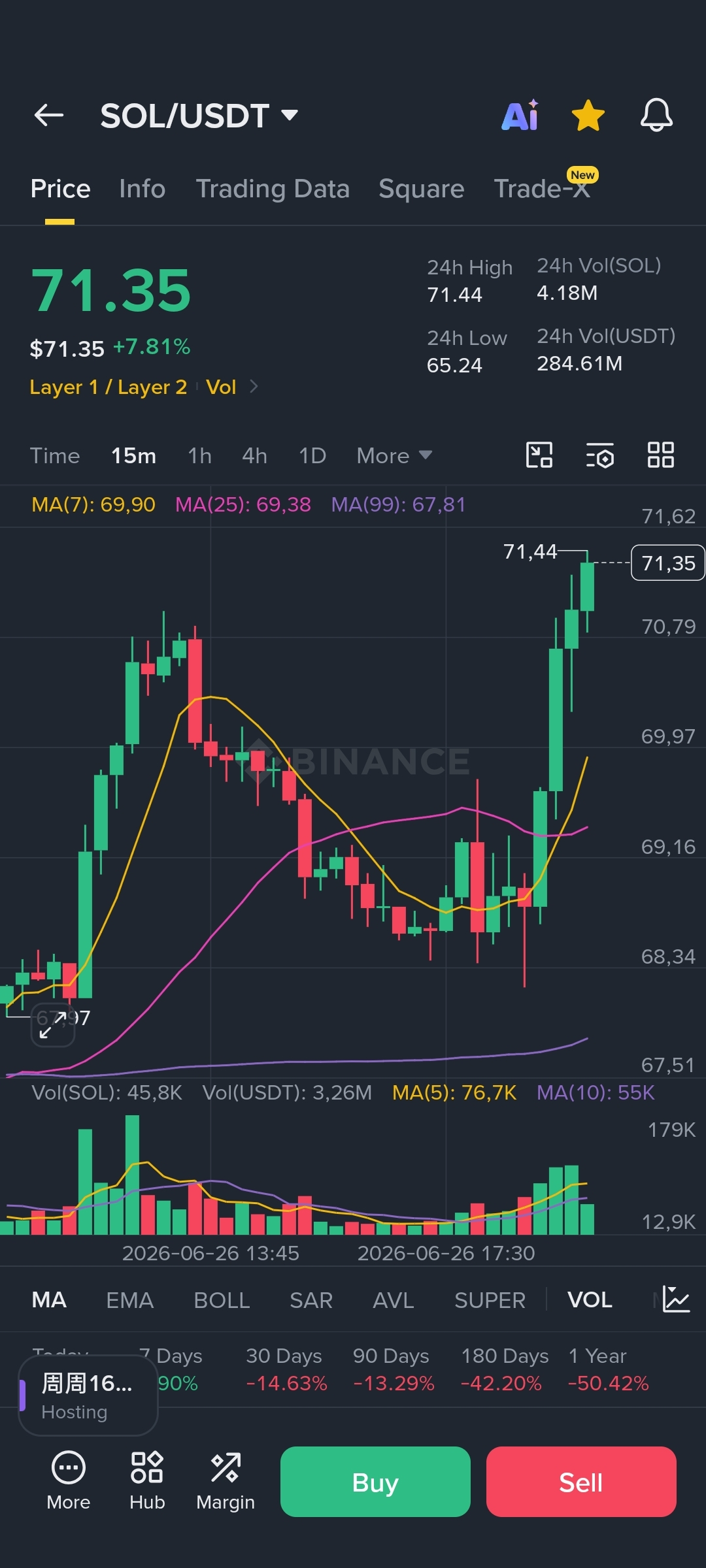
Task: Tap the 30 Days performance value
Action: click(x=286, y=1383)
